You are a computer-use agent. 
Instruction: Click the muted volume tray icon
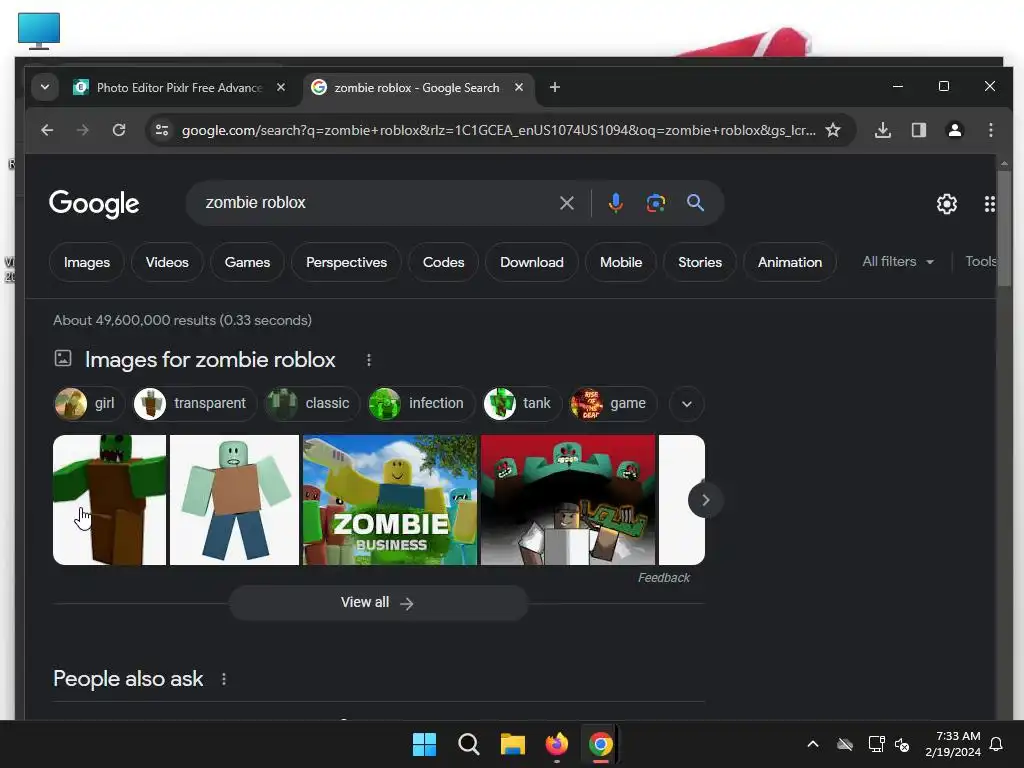click(903, 744)
